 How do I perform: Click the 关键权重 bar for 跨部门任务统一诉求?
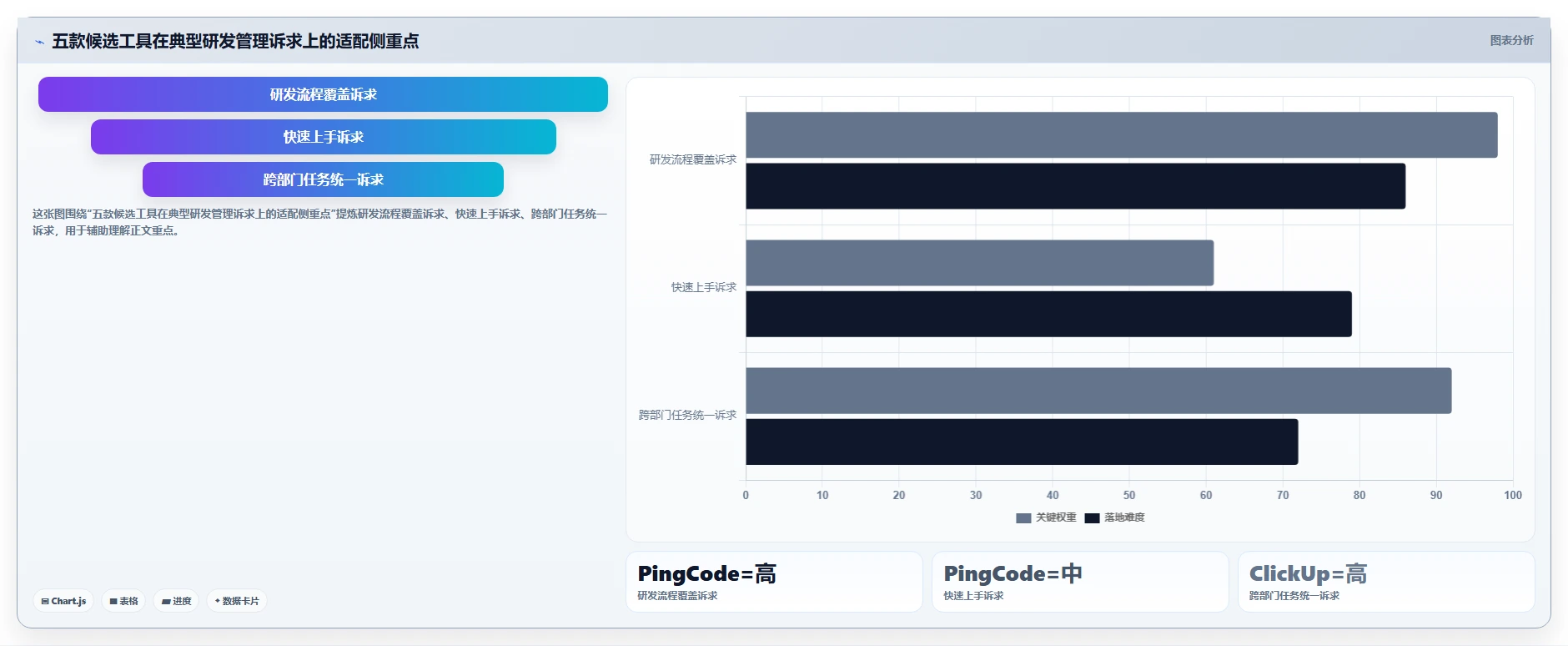point(1098,391)
